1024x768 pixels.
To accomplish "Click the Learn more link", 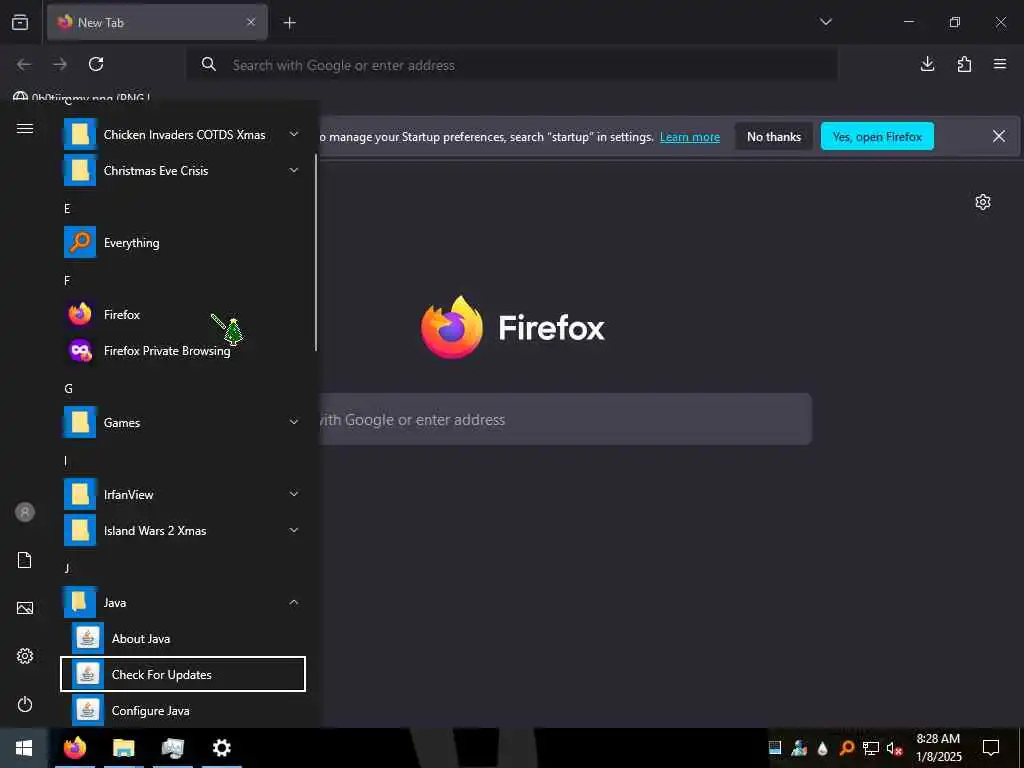I will click(690, 137).
